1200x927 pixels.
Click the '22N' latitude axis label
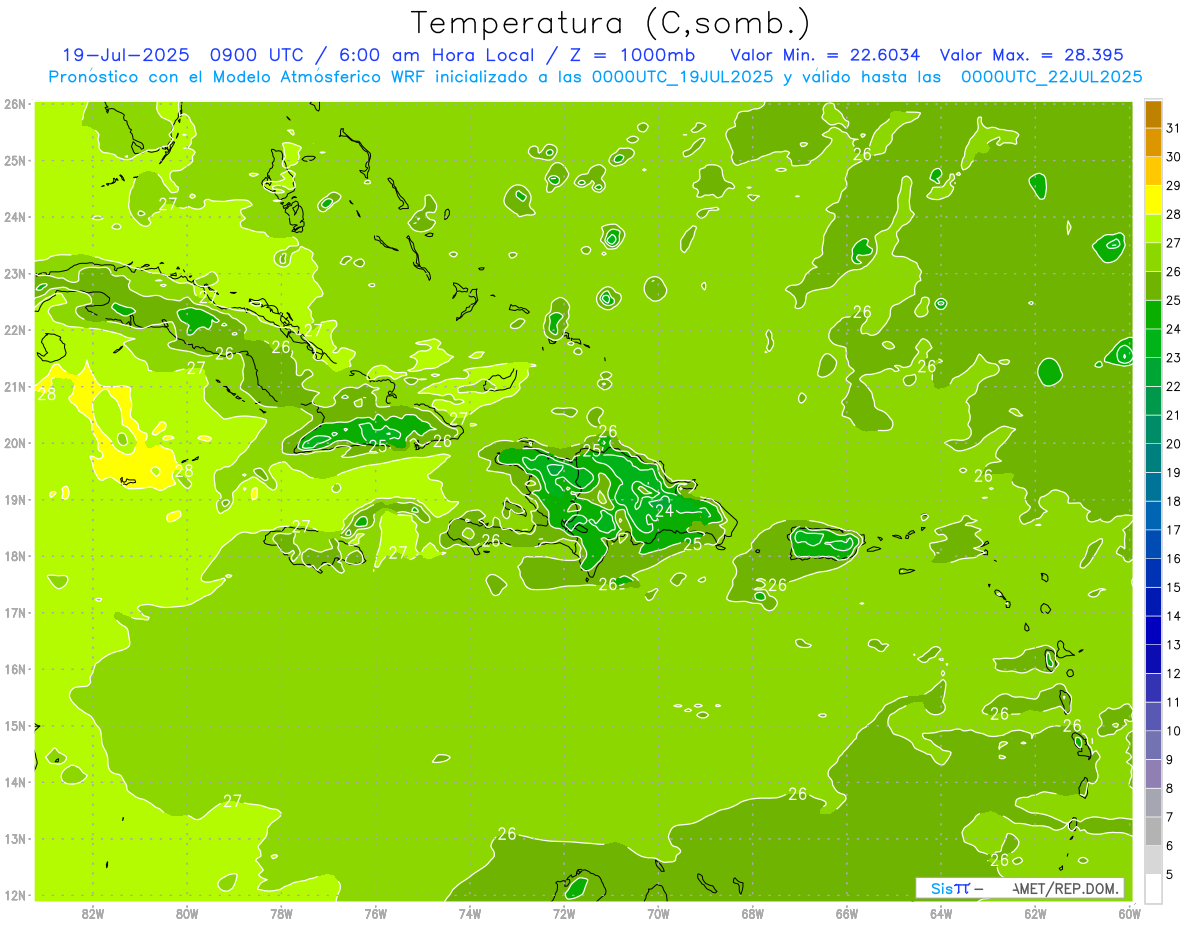point(14,330)
